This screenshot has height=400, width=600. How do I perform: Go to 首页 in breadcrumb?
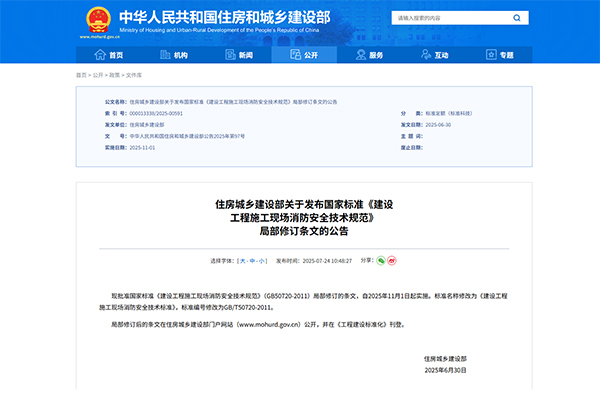coord(81,75)
